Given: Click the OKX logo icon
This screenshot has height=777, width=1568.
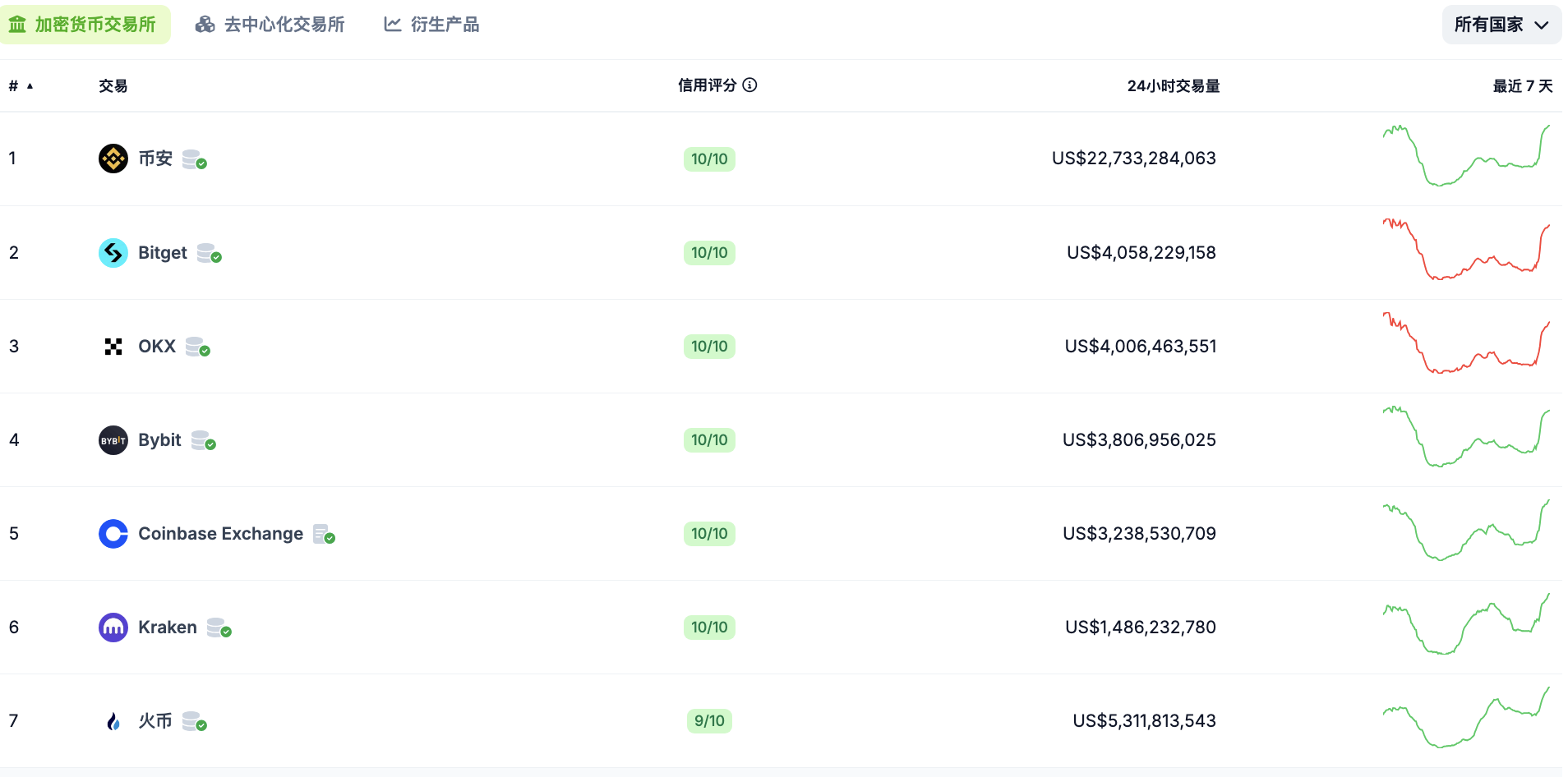Looking at the screenshot, I should click(113, 347).
